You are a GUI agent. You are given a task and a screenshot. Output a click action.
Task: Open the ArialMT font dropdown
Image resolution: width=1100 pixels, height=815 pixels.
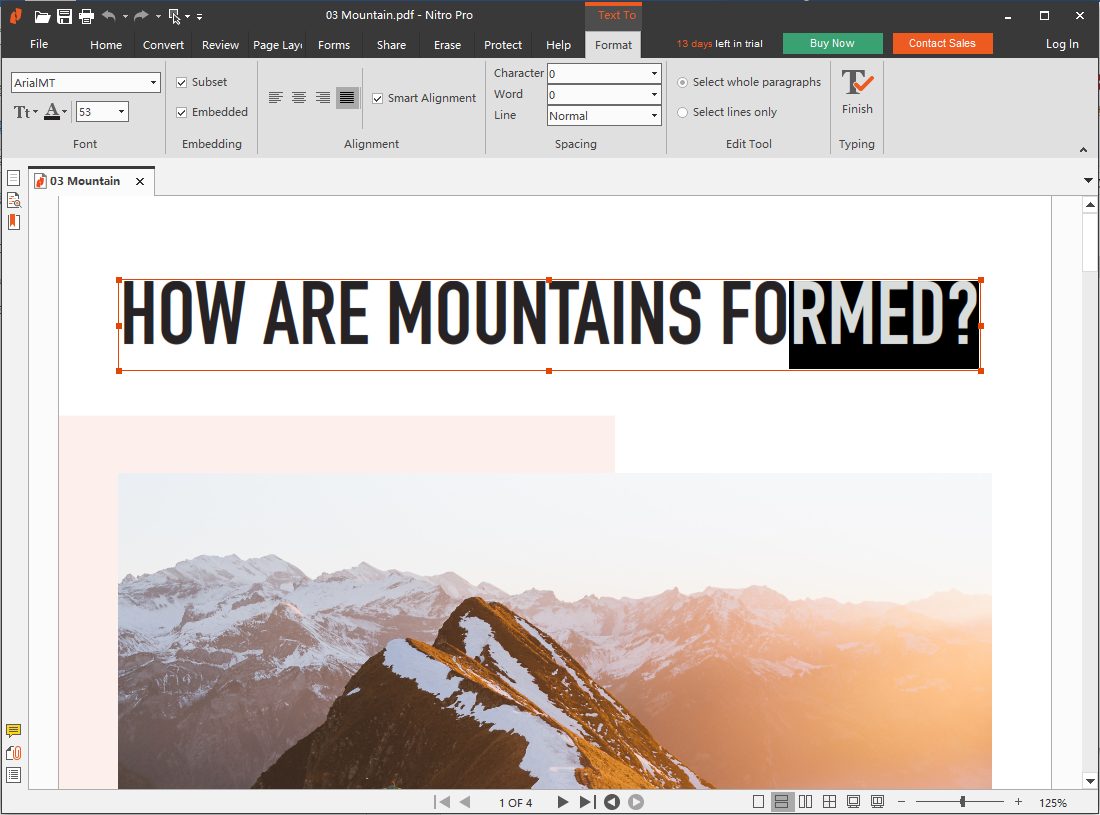pyautogui.click(x=153, y=83)
